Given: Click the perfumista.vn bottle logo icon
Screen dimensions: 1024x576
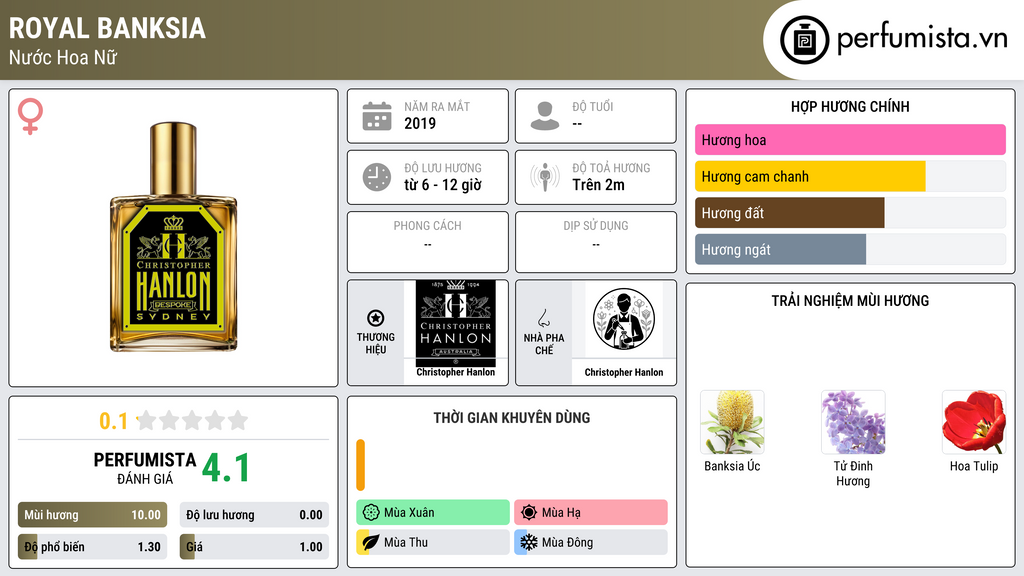Looking at the screenshot, I should (x=805, y=40).
